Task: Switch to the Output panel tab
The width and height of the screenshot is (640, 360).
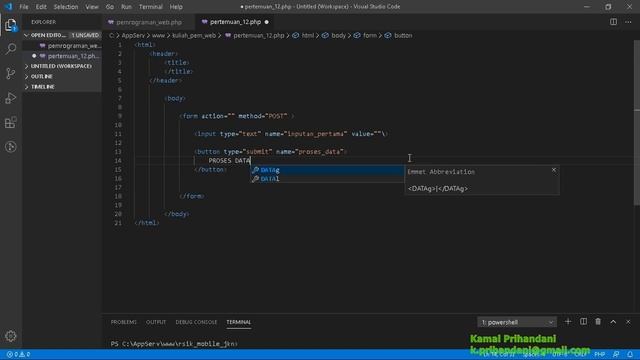Action: [x=156, y=322]
